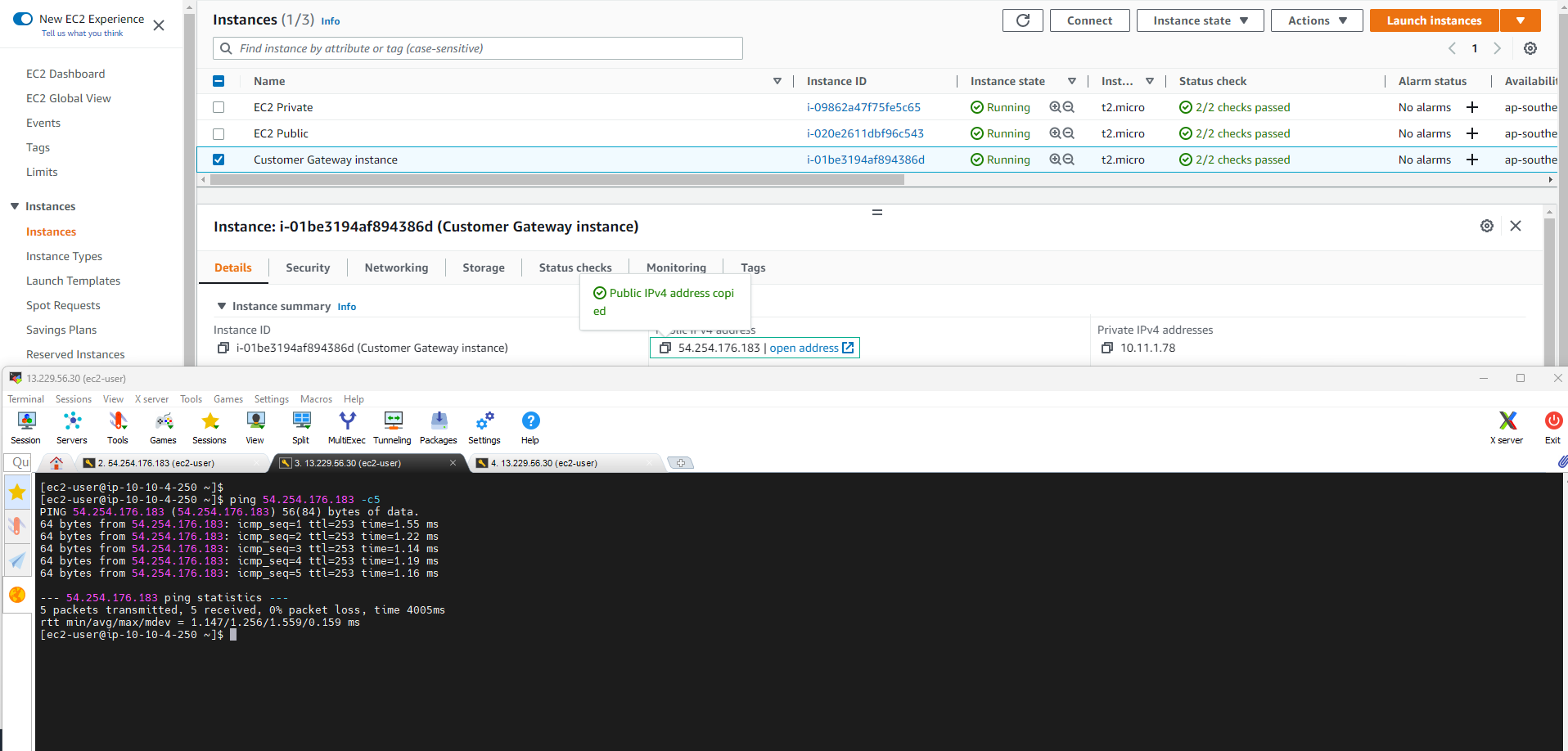Go to the next results page arrow
The width and height of the screenshot is (1568, 751).
coord(1498,48)
